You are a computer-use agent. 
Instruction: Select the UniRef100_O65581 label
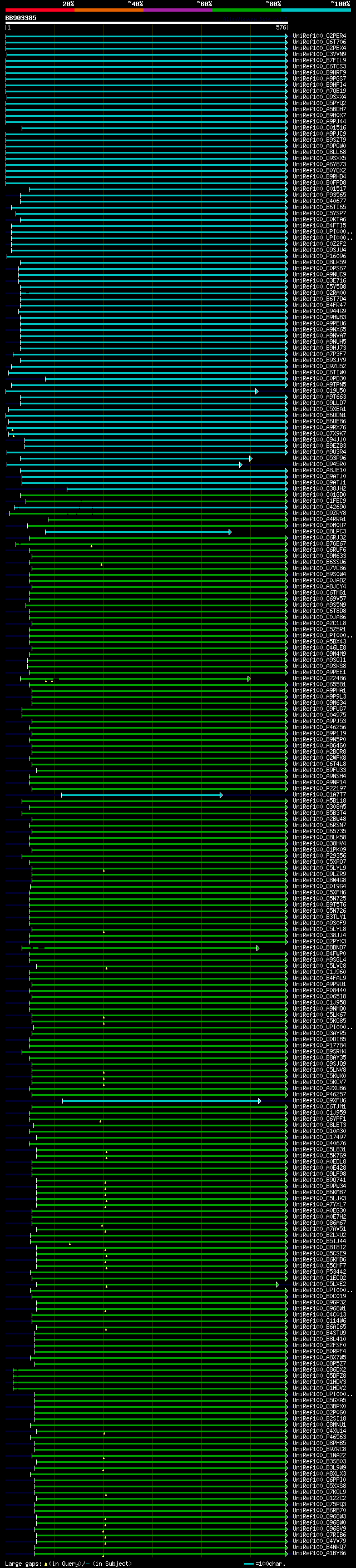(319, 684)
